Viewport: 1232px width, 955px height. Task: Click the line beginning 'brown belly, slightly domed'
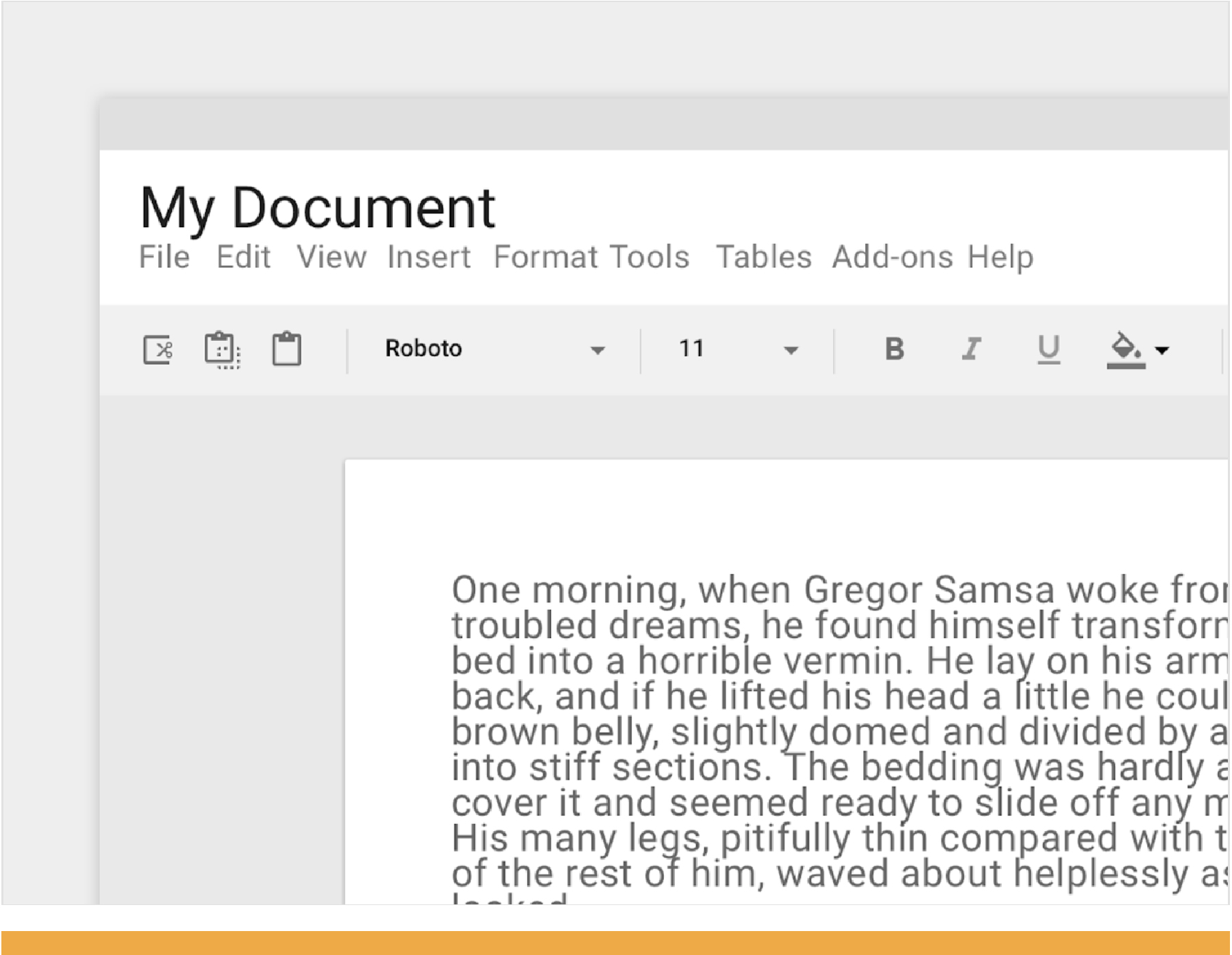click(x=840, y=732)
